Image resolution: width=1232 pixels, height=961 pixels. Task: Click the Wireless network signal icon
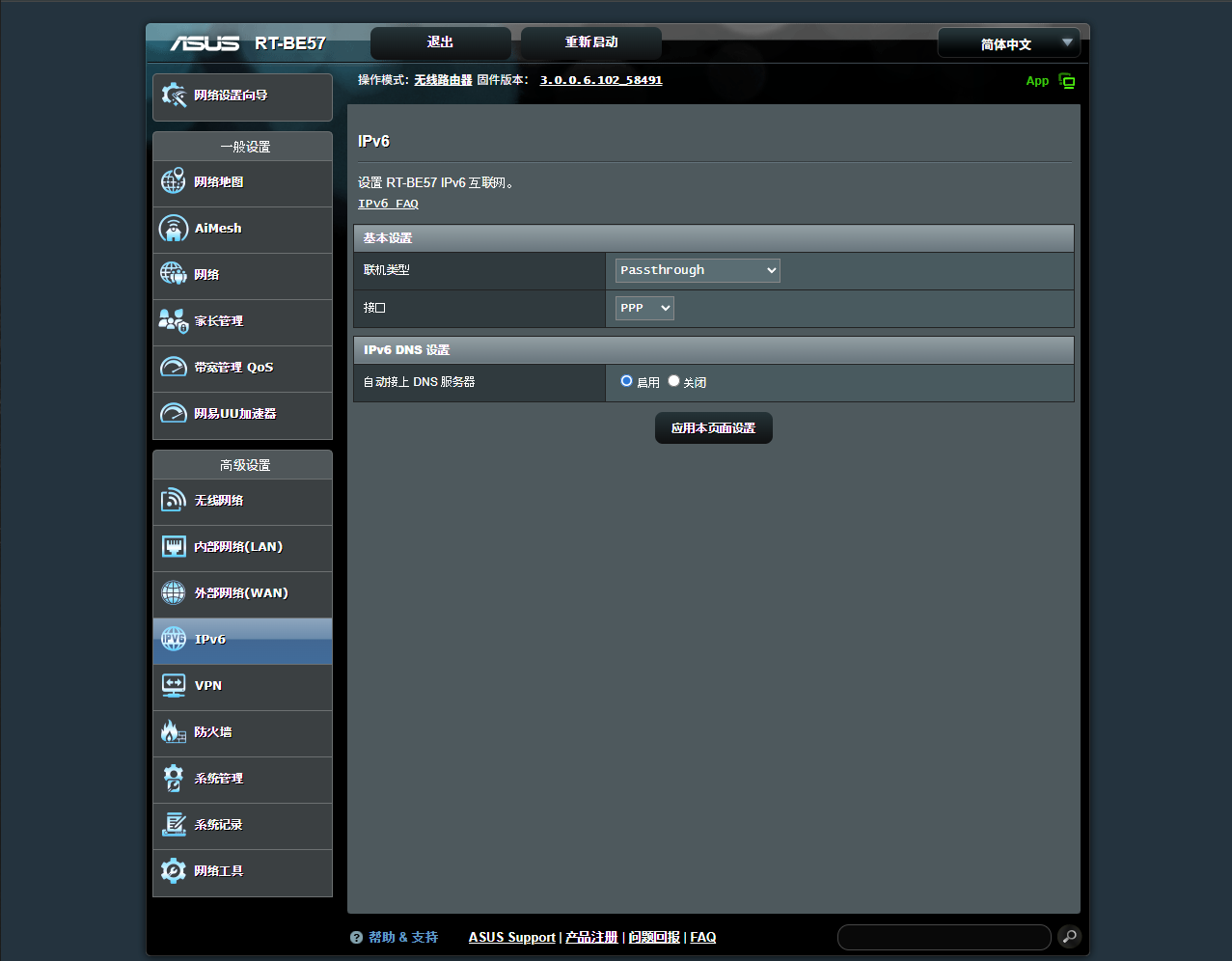pos(173,500)
